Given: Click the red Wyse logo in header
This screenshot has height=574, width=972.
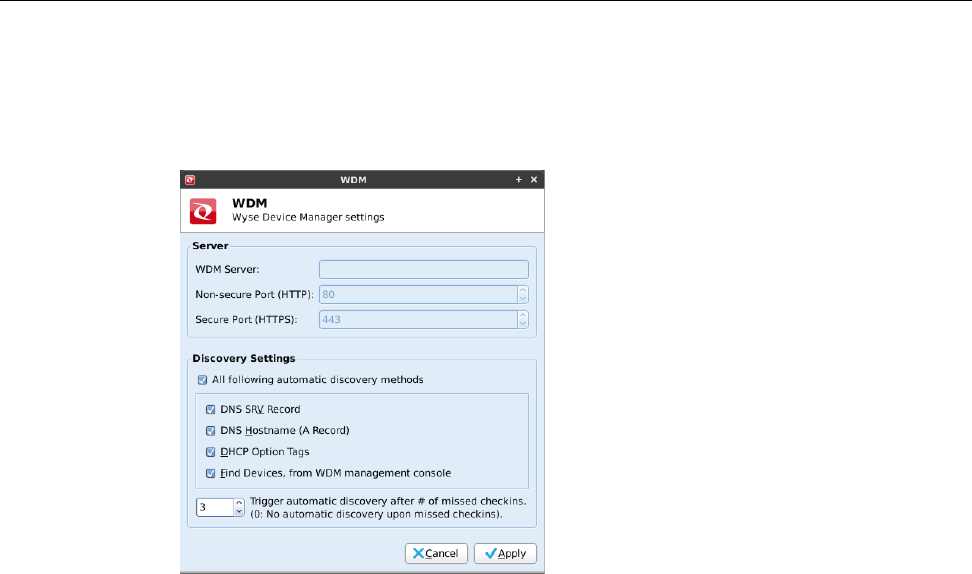Looking at the screenshot, I should point(203,211).
